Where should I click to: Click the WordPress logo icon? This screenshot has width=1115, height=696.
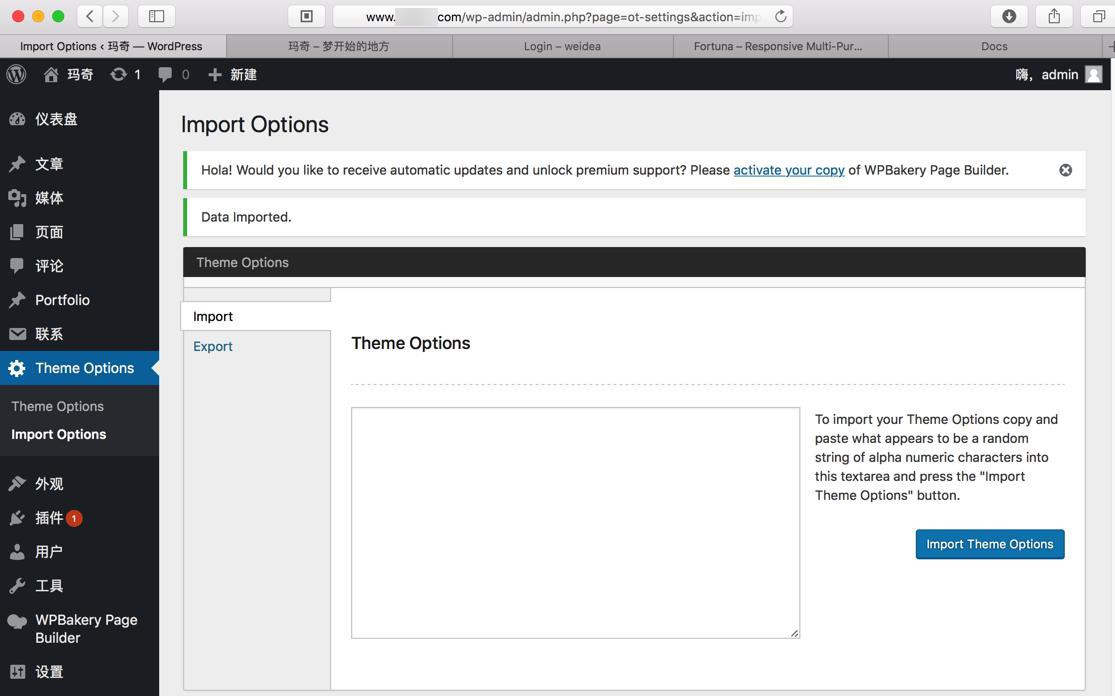click(16, 74)
